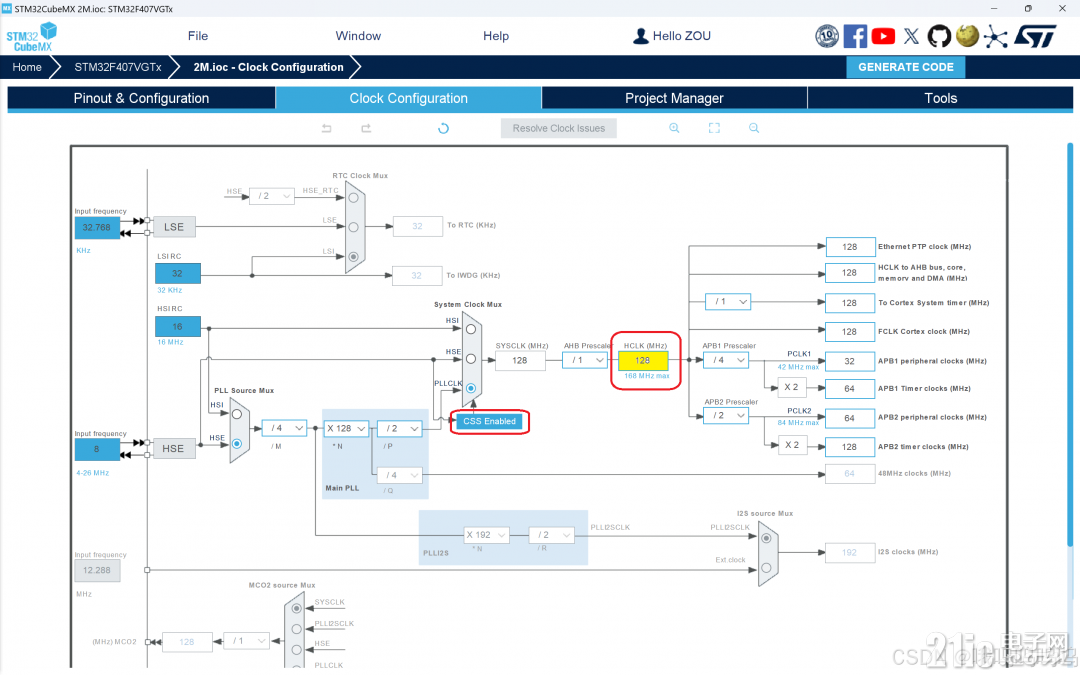Click the LSE input frequency 32.768 field

97,227
